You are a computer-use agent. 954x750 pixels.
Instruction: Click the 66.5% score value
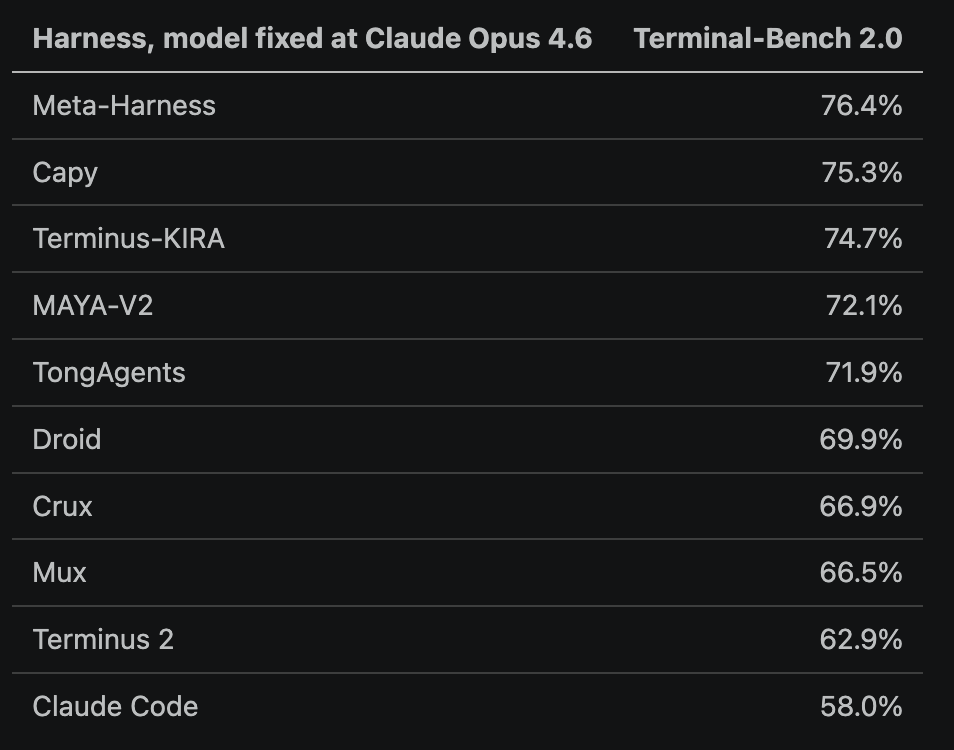(x=861, y=572)
